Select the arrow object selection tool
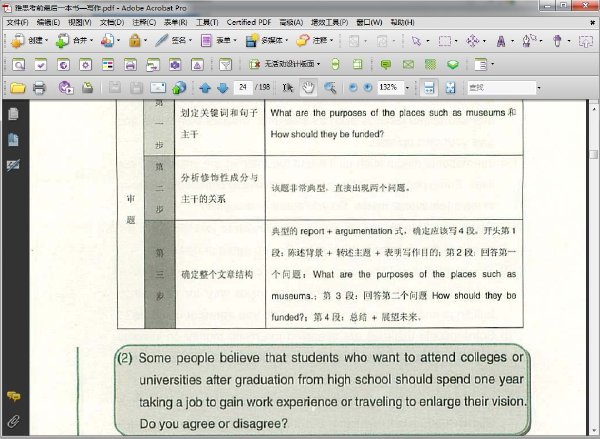The height and width of the screenshot is (439, 600). [416, 41]
